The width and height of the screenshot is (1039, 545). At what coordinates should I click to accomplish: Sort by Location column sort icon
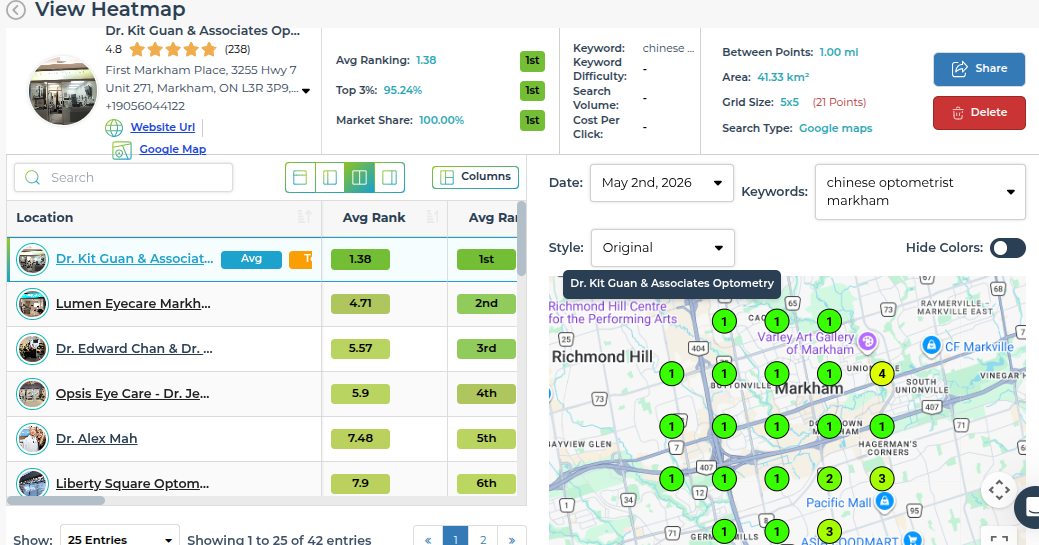pos(304,217)
